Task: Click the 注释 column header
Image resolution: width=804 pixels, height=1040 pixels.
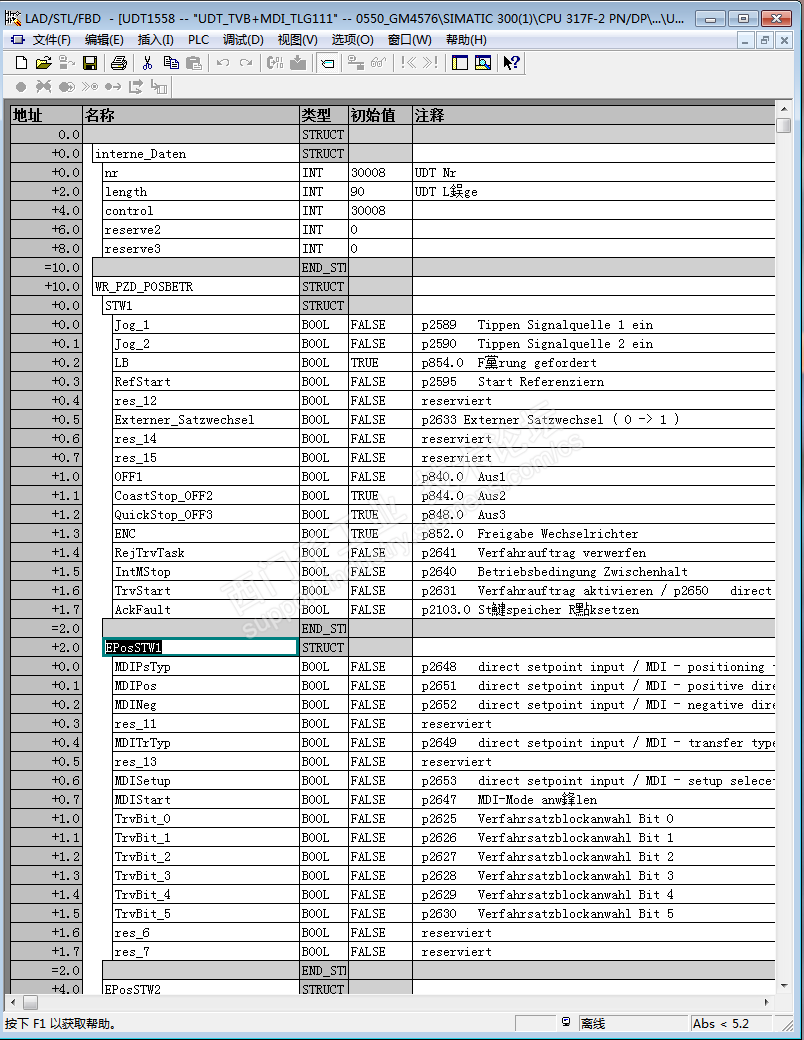Action: pos(594,115)
